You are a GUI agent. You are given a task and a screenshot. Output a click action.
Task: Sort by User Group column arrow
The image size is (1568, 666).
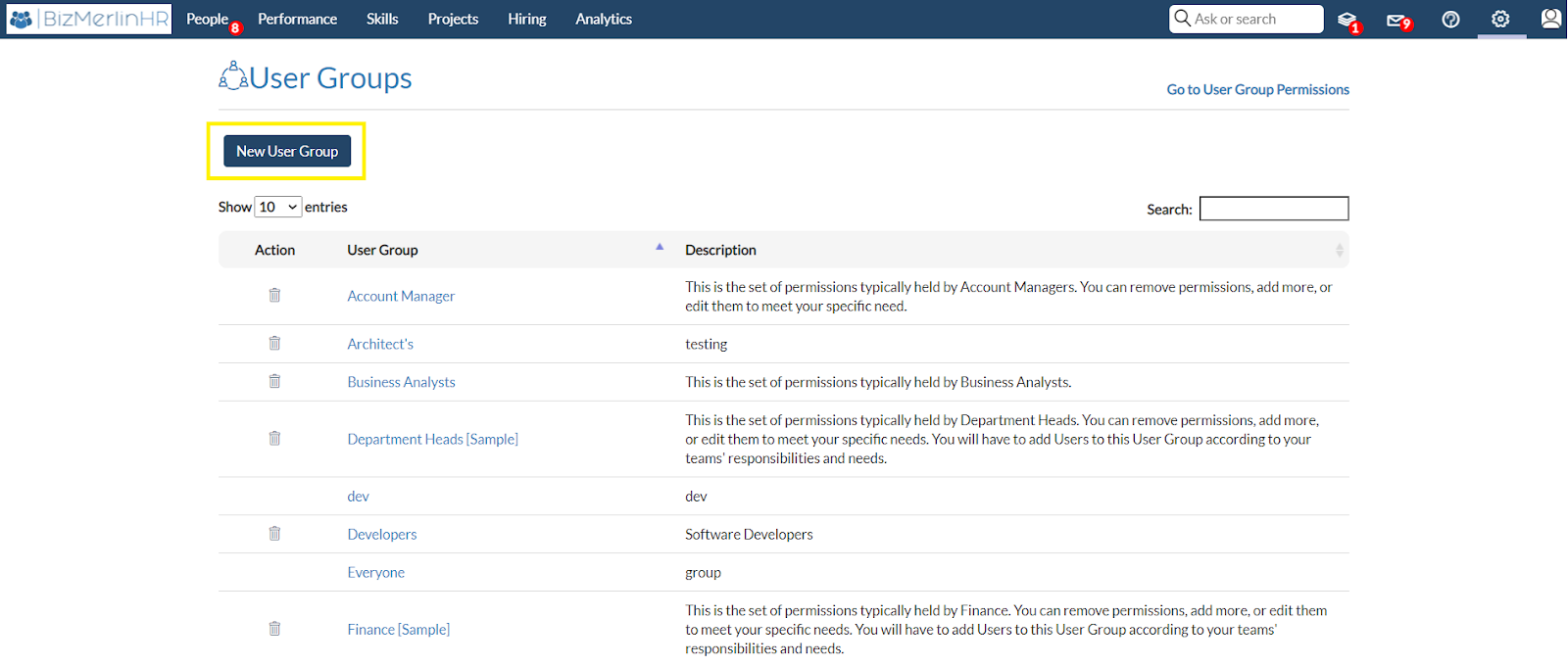coord(660,247)
